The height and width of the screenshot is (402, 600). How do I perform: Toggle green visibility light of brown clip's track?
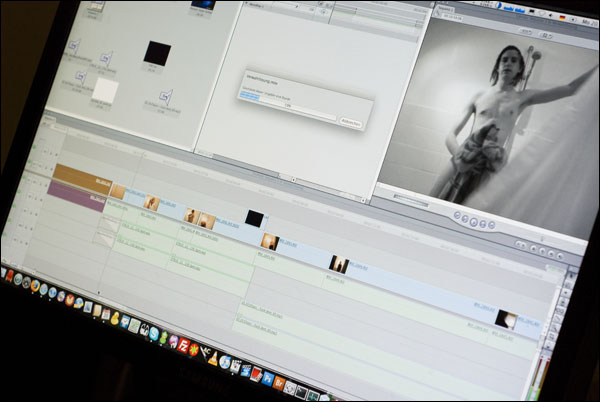point(31,163)
